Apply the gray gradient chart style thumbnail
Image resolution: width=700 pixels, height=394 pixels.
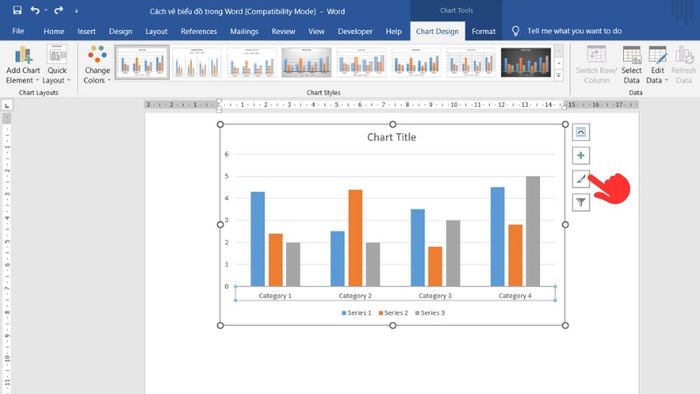click(307, 62)
